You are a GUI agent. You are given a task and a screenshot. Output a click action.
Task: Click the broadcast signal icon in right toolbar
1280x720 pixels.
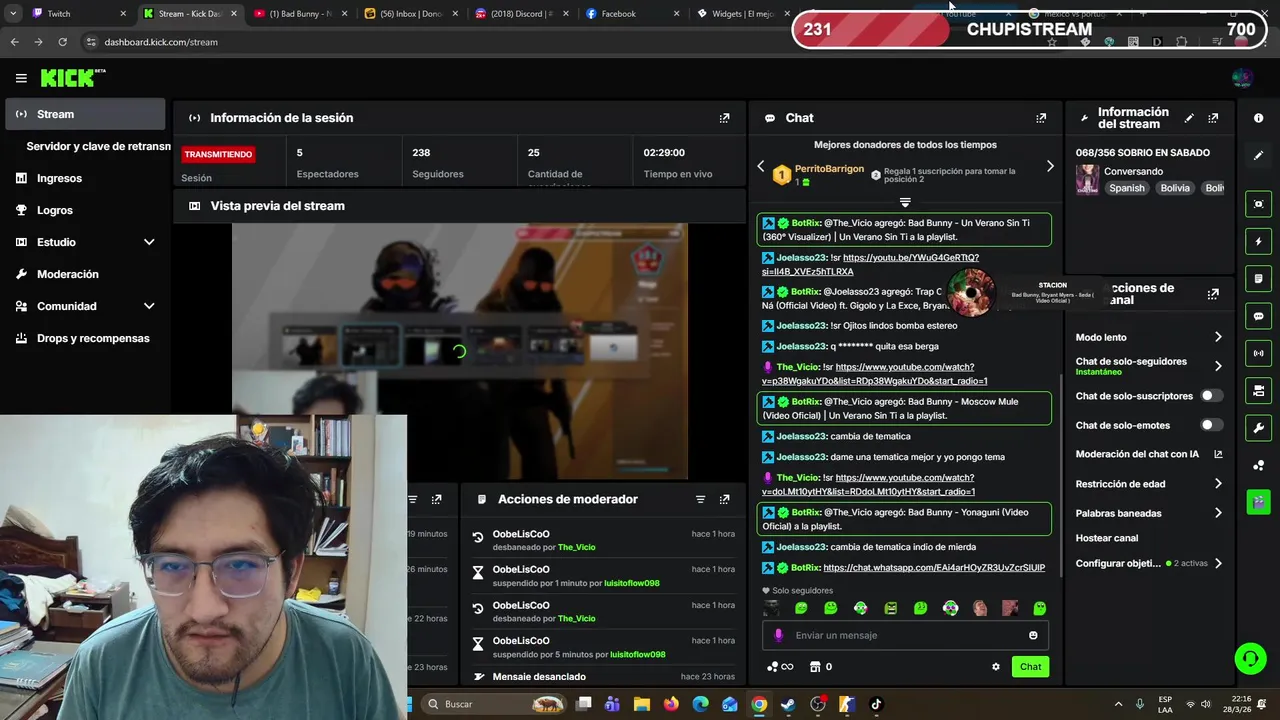pos(1258,353)
